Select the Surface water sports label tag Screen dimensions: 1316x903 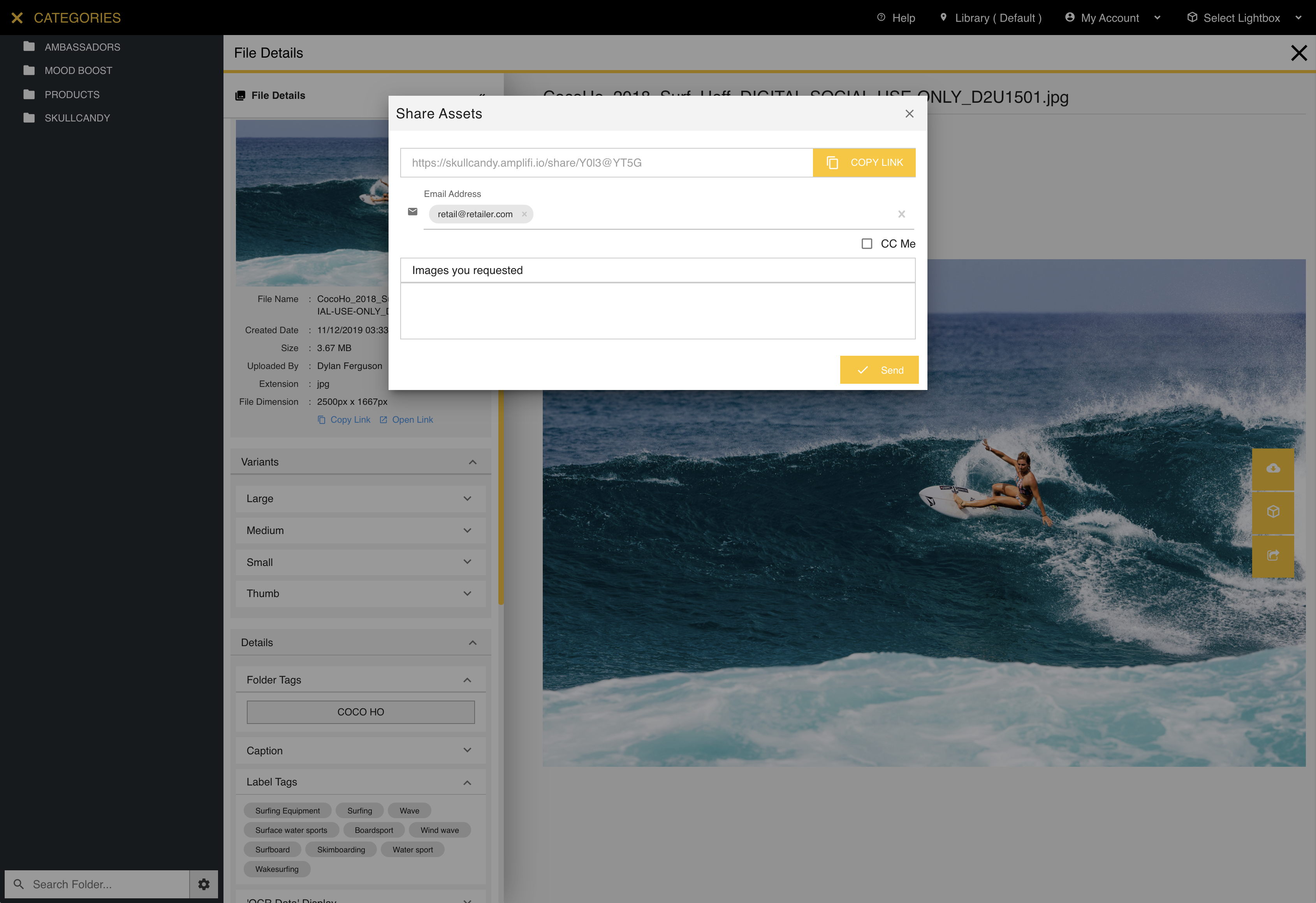[x=291, y=831]
